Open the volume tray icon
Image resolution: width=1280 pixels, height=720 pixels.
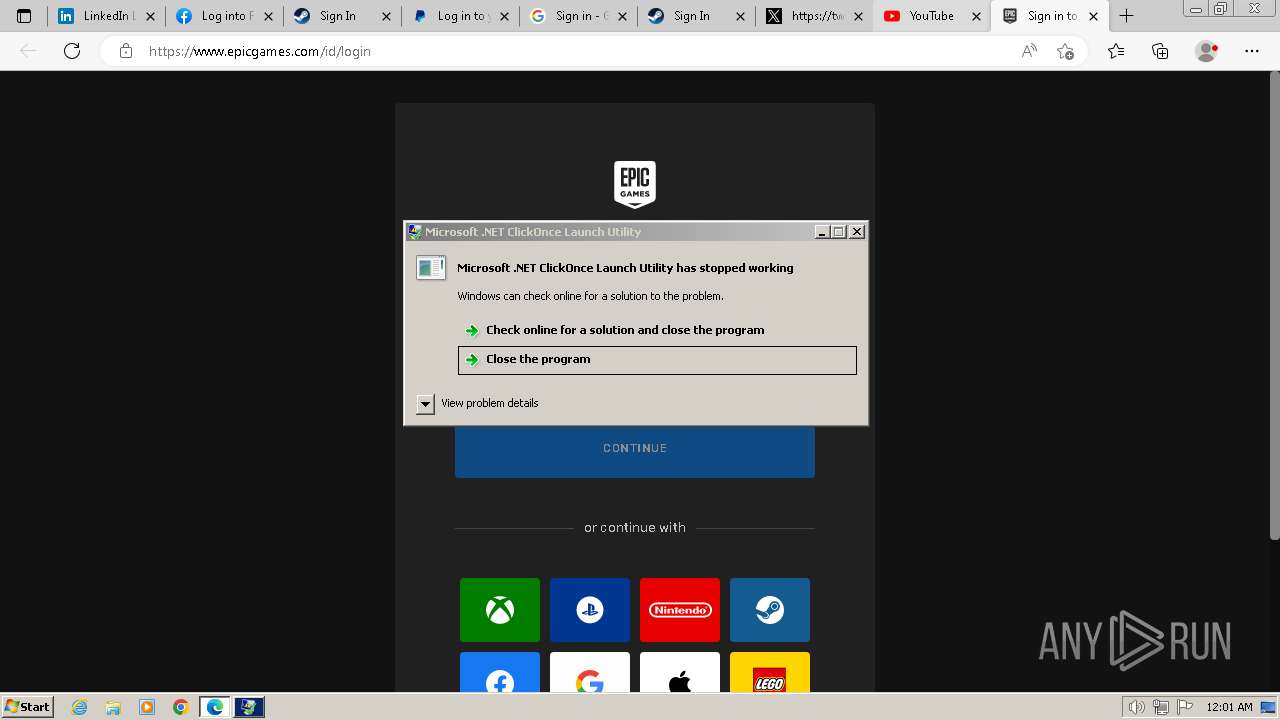(x=1137, y=707)
